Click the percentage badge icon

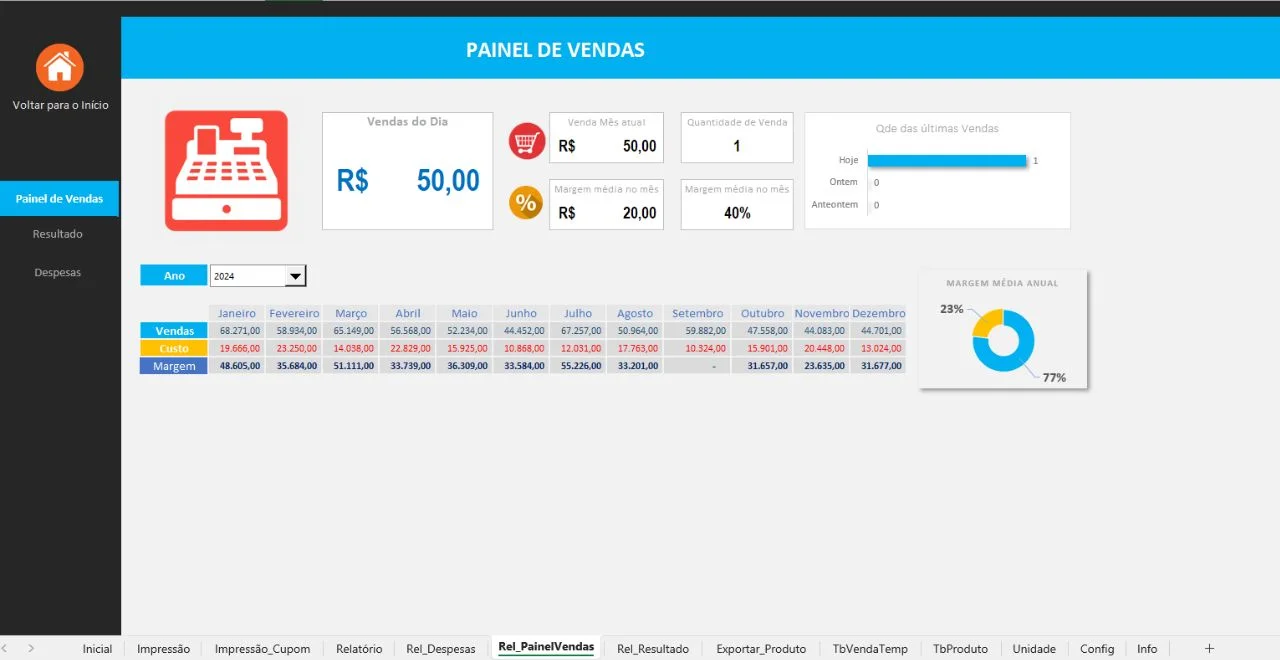[x=525, y=202]
